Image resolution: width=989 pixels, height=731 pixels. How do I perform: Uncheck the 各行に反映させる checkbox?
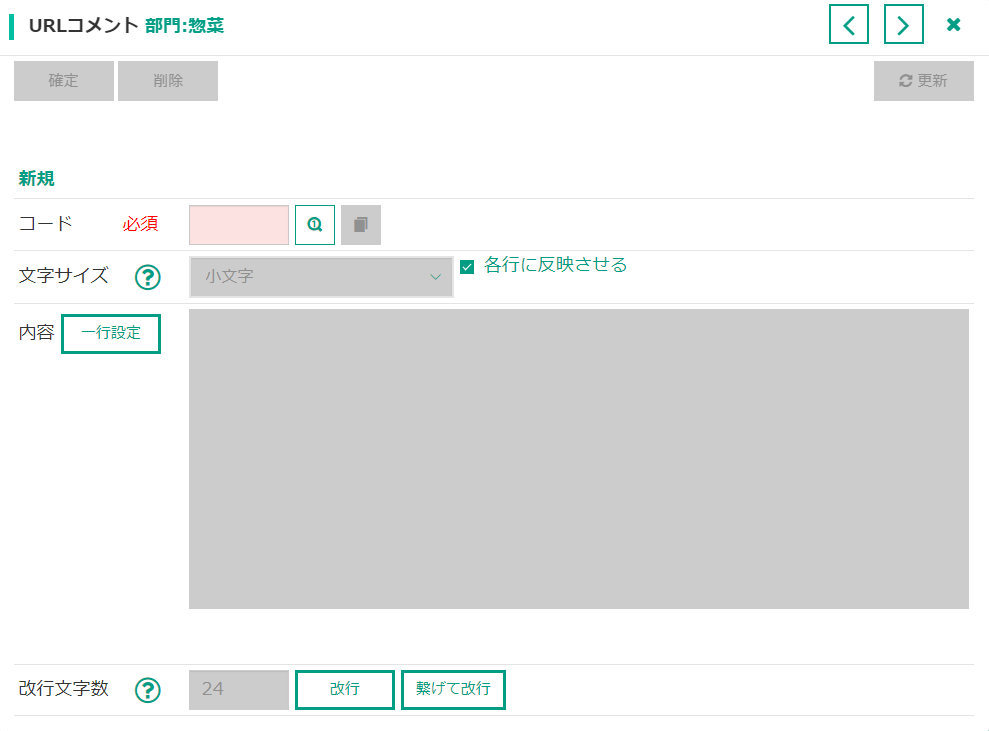click(x=467, y=267)
